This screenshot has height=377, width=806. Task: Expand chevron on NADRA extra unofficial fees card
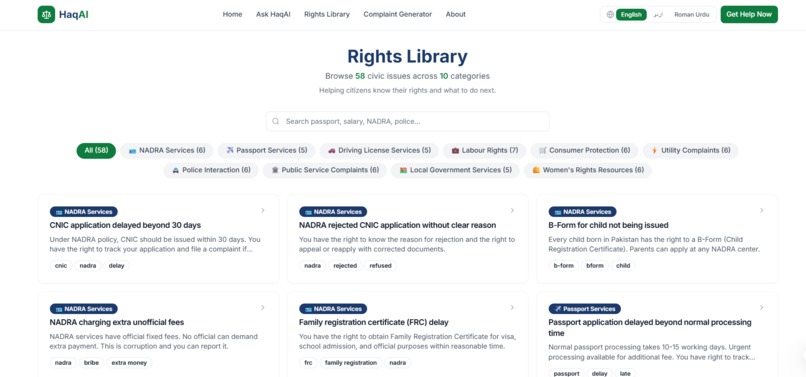(x=263, y=308)
